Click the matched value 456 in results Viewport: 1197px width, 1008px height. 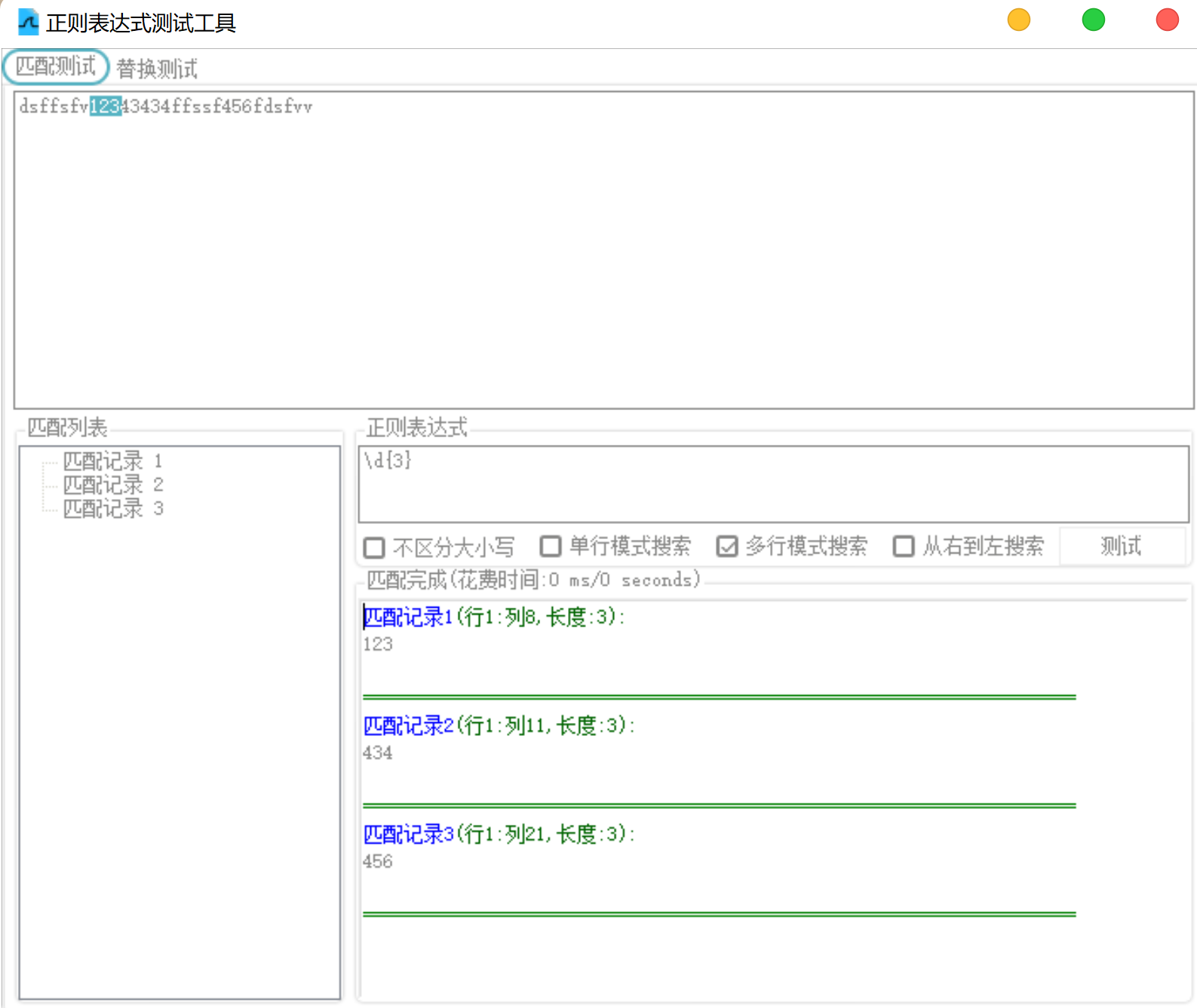(x=378, y=861)
